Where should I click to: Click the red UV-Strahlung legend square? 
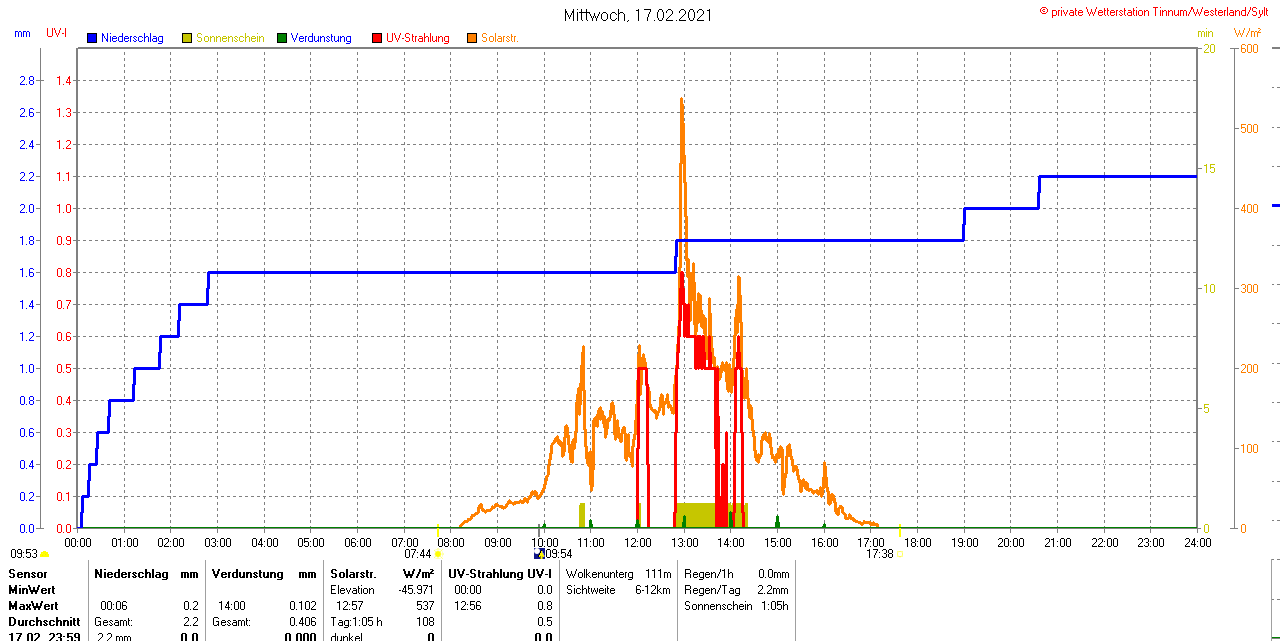pyautogui.click(x=377, y=38)
